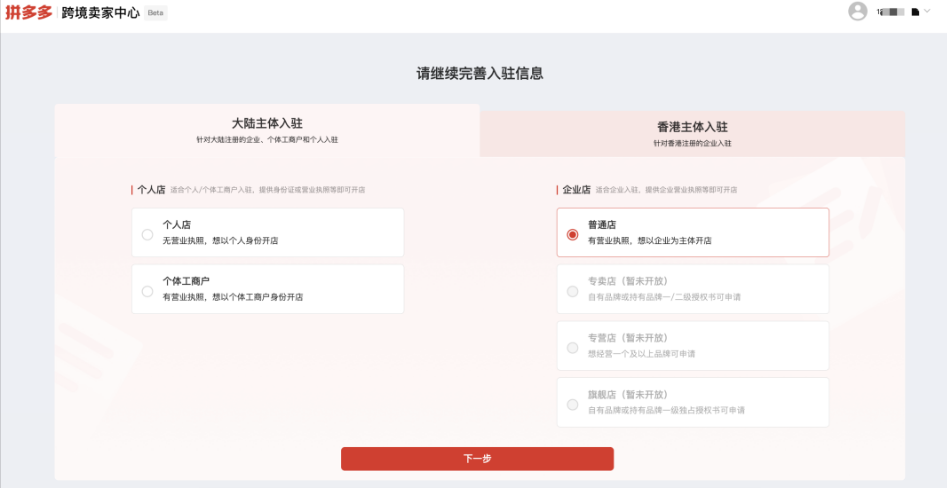Click text 无营业执照，想以个人身份开店
The image size is (947, 488).
220,240
